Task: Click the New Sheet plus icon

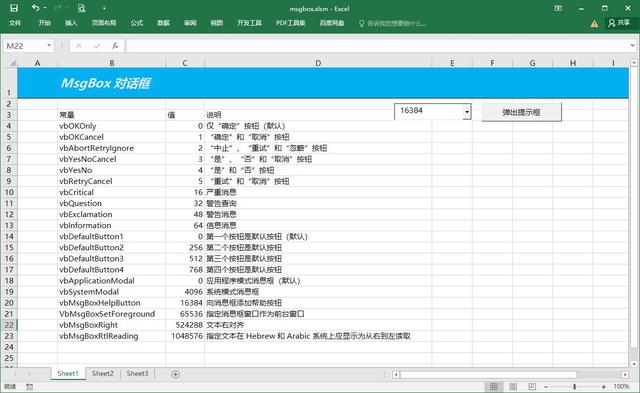Action: [175, 374]
